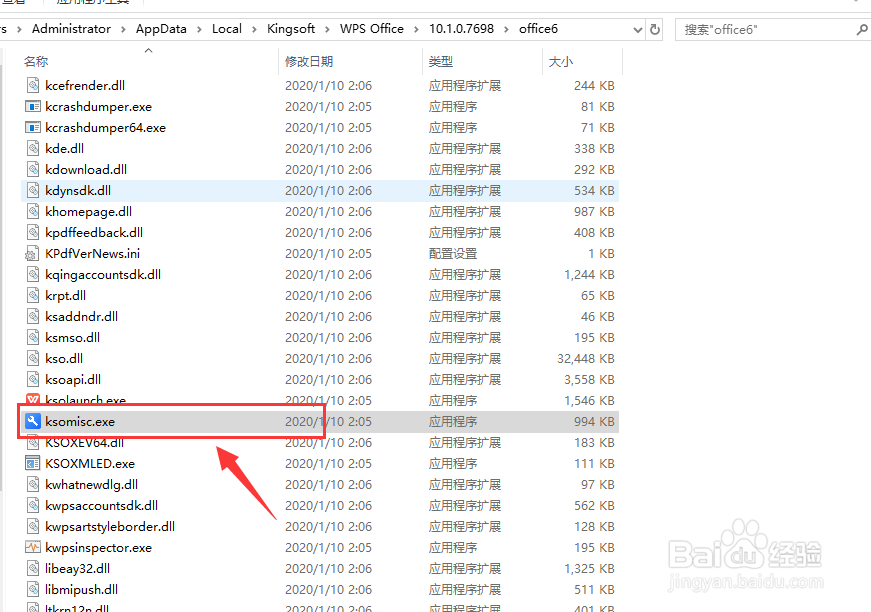Click the khomepage.dll file icon
This screenshot has height=612, width=871.
pos(33,212)
